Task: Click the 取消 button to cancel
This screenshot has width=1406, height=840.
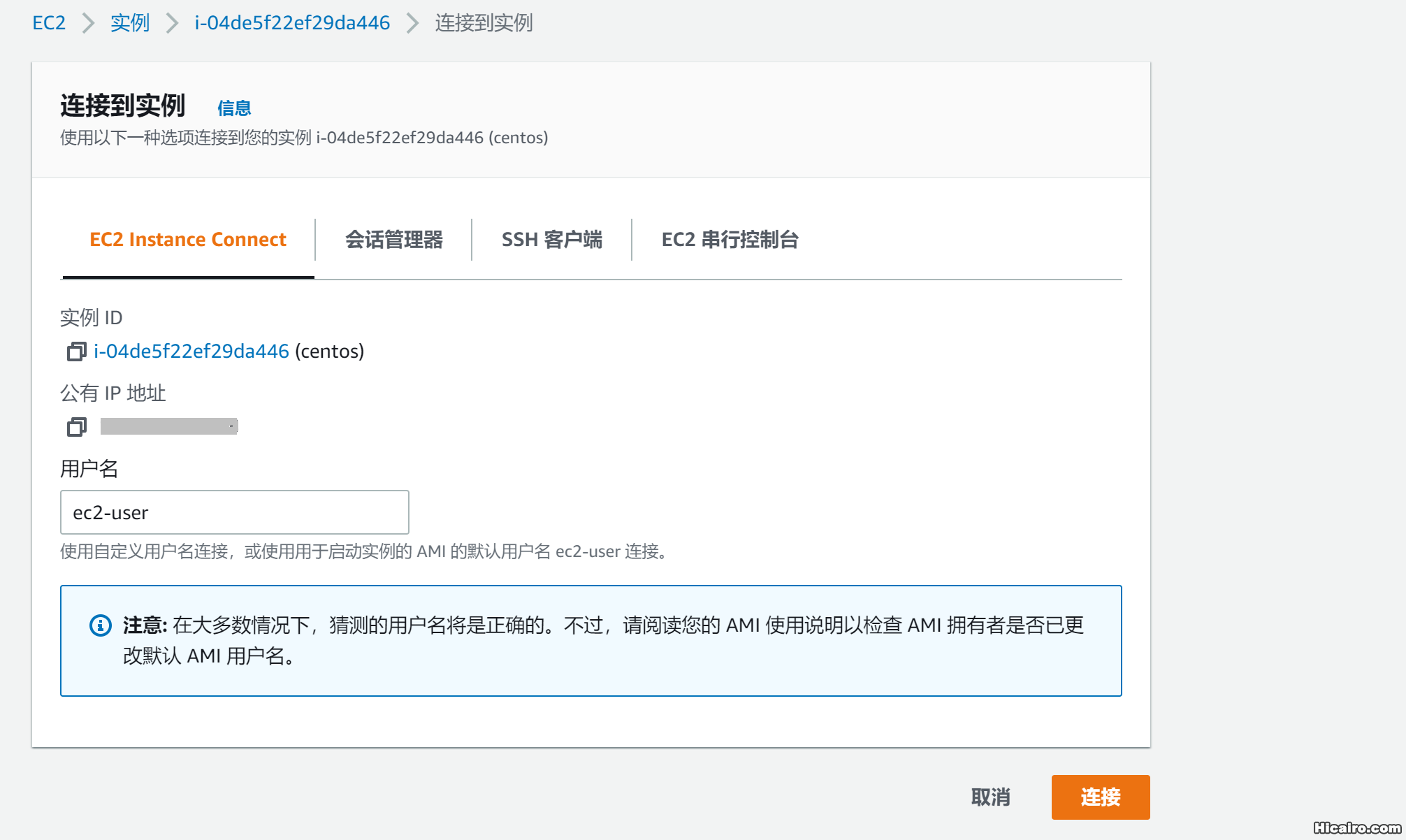Action: [990, 797]
